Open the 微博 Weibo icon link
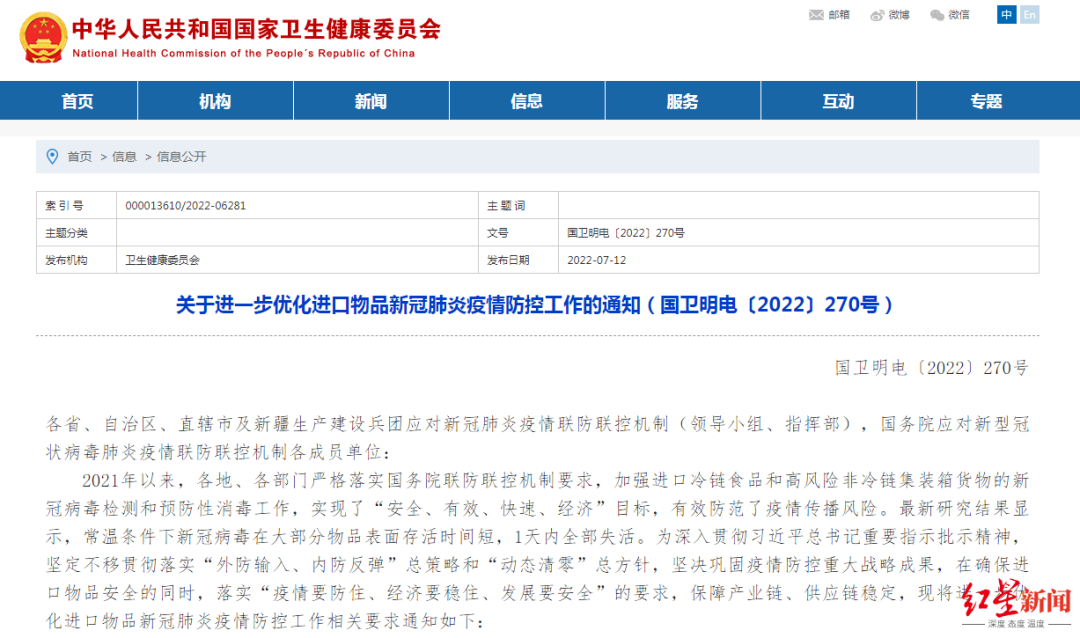This screenshot has width=1080, height=638. 889,14
